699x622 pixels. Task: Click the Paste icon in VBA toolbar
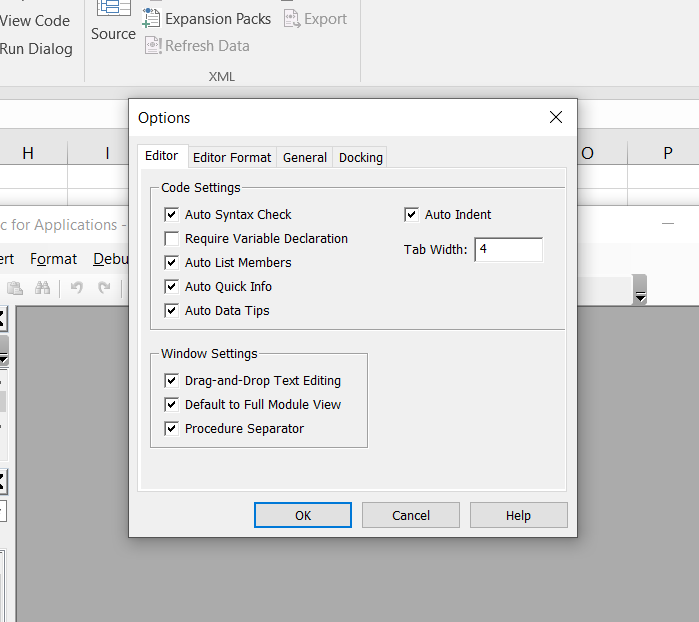tap(15, 288)
